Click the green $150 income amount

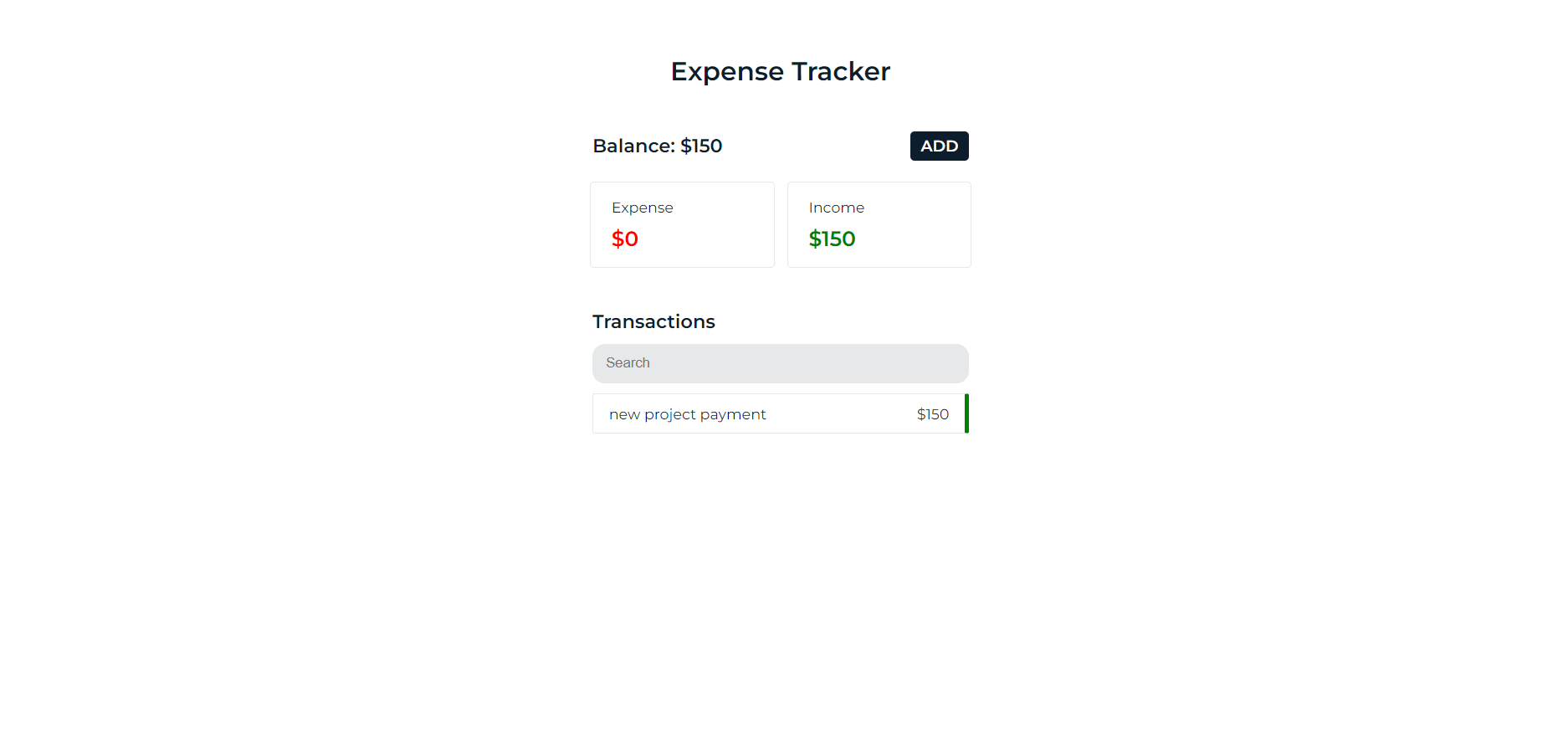coord(832,239)
